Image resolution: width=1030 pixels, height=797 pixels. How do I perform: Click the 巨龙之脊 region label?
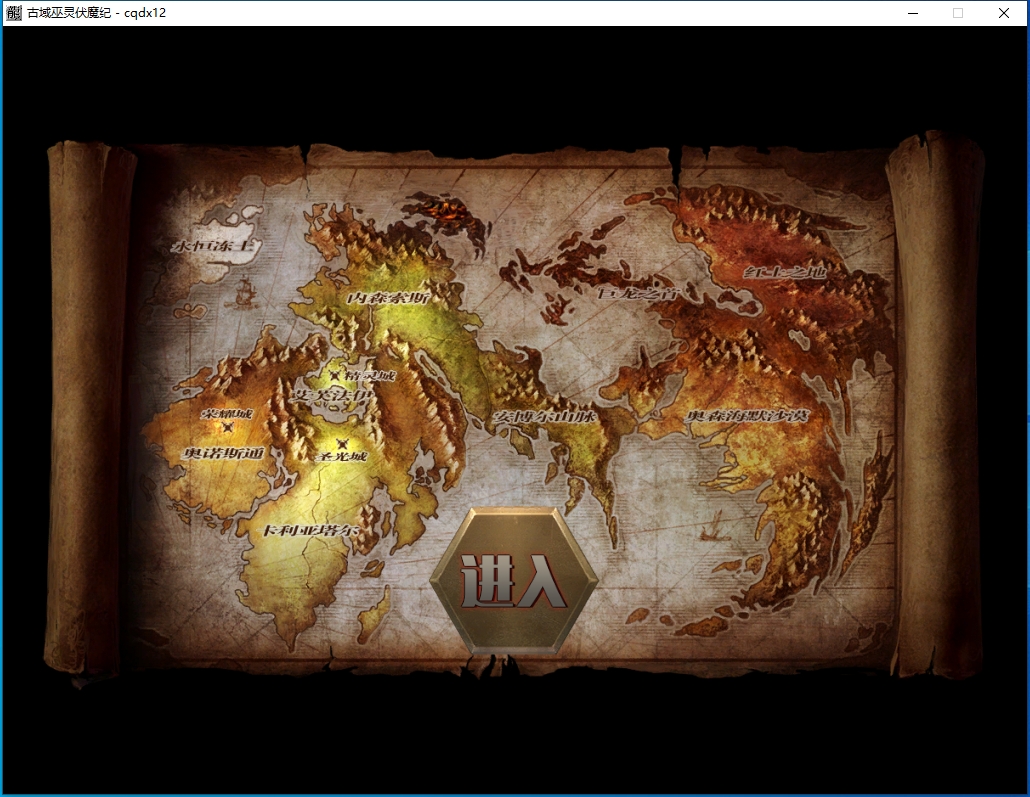pos(637,293)
